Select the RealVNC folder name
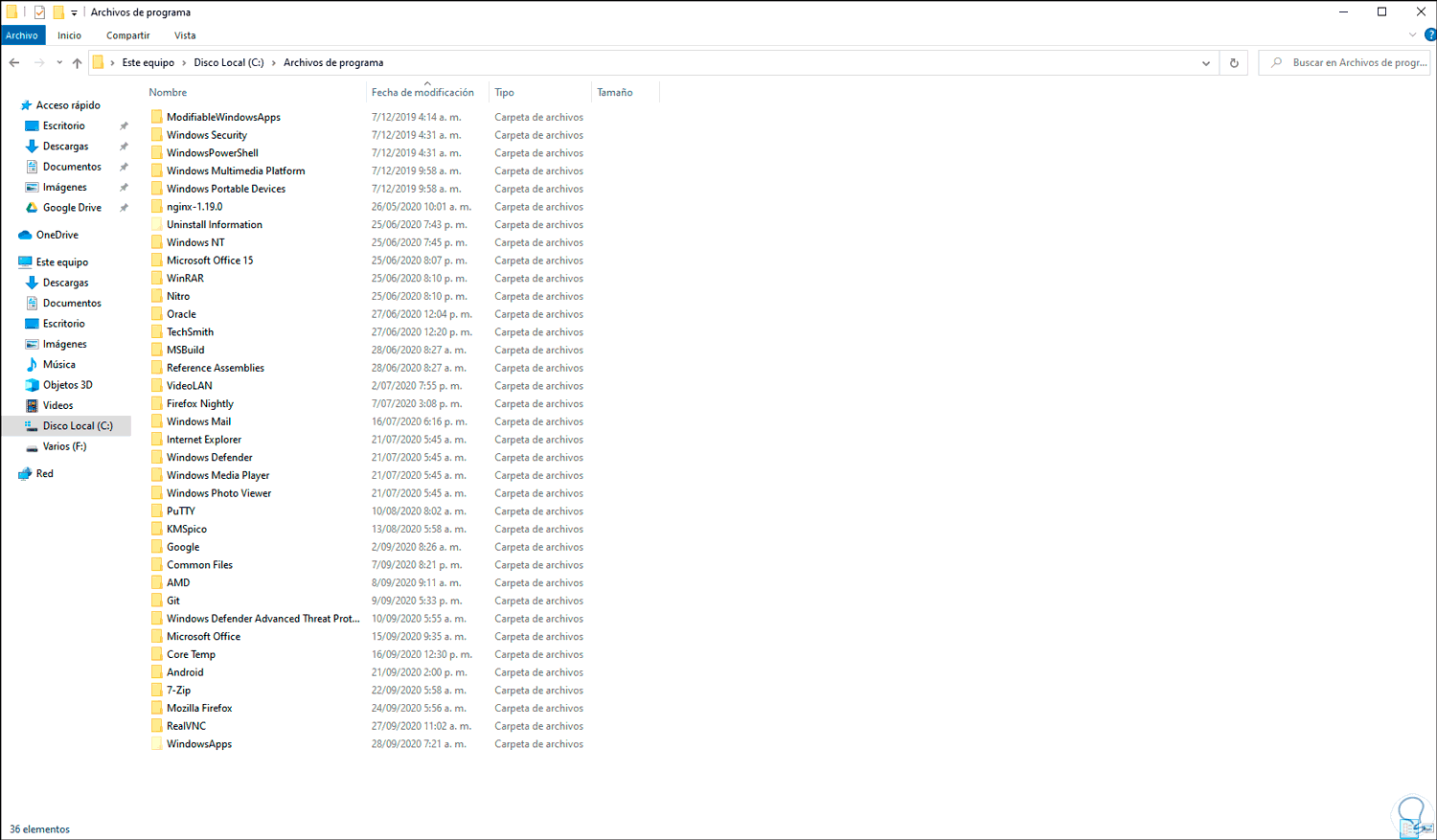This screenshot has width=1437, height=840. pyautogui.click(x=186, y=726)
